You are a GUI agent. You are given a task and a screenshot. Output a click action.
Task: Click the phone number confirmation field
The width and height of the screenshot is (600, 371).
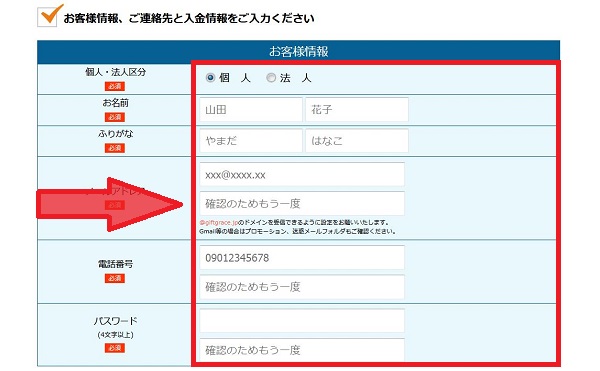(302, 286)
